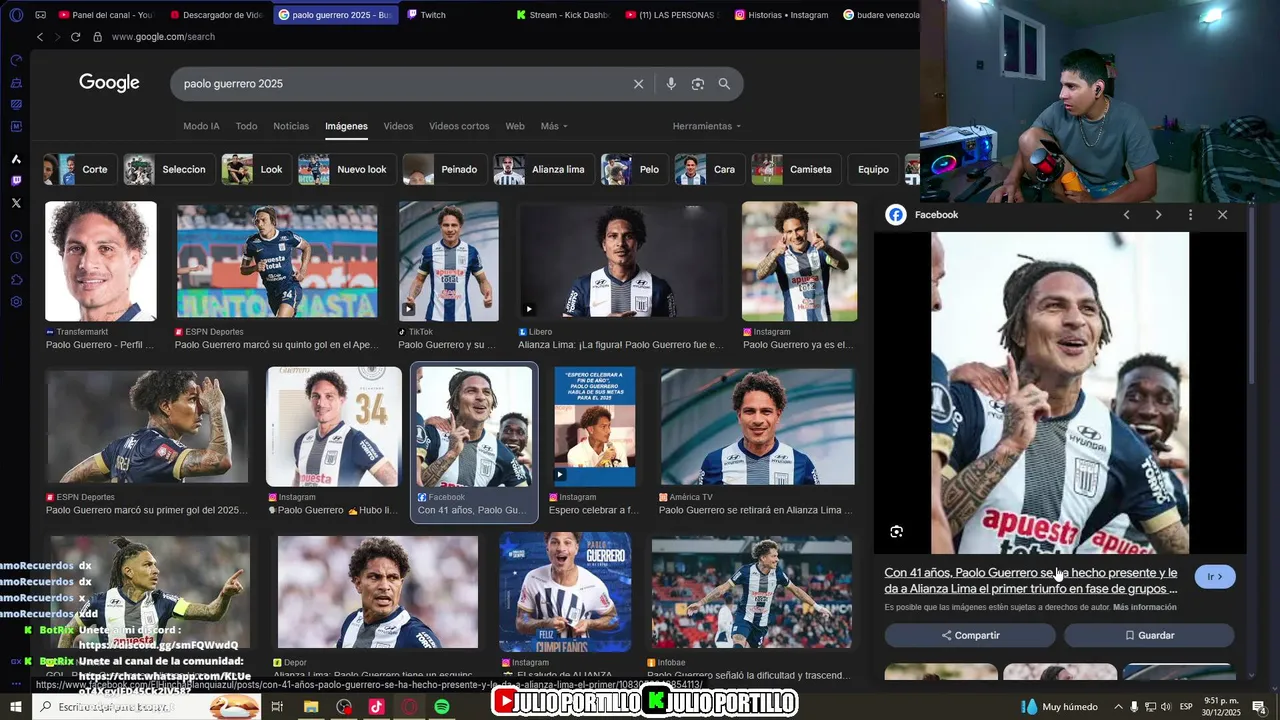Expand the Más dropdown
This screenshot has height=720, width=1280.
click(554, 126)
